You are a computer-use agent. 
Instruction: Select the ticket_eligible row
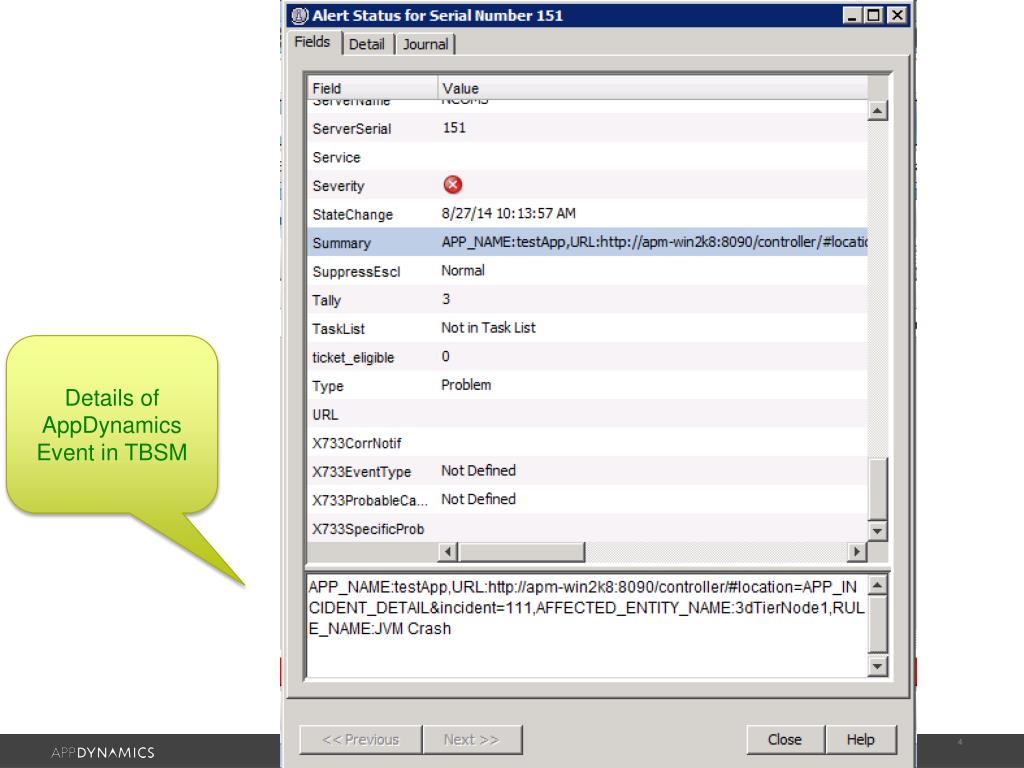587,357
